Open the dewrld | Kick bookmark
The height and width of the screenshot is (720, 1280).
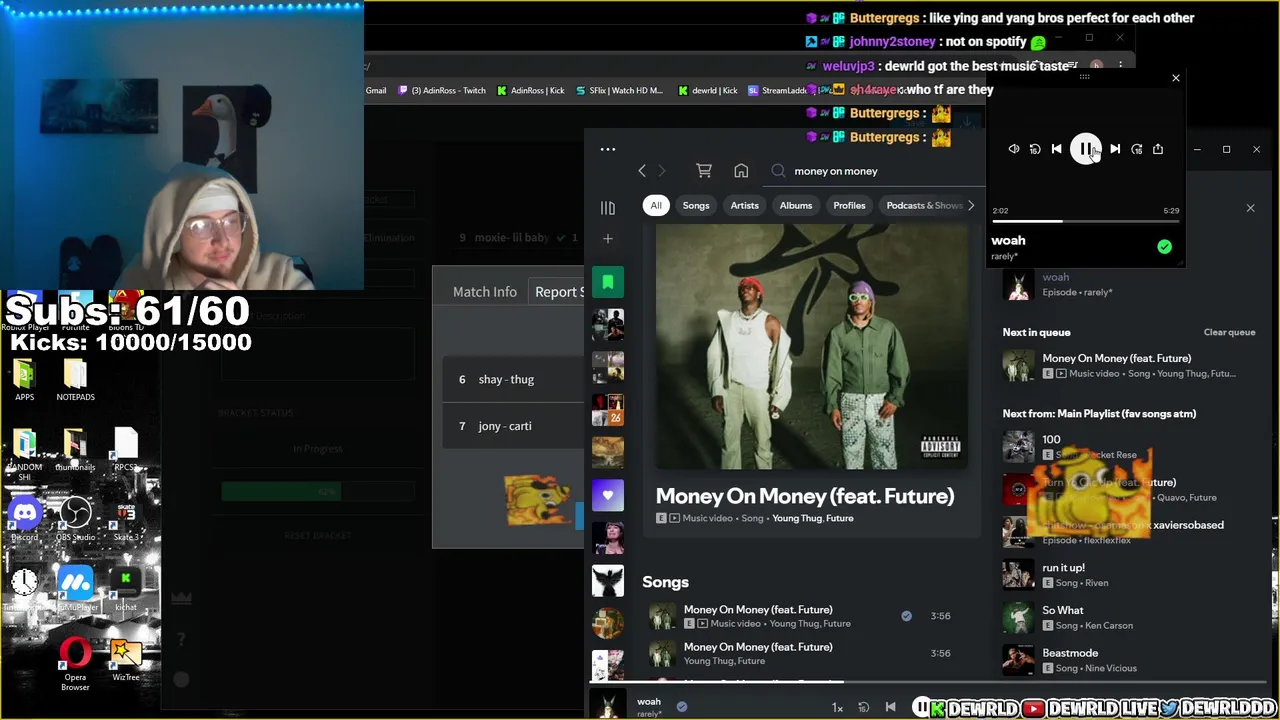(708, 90)
